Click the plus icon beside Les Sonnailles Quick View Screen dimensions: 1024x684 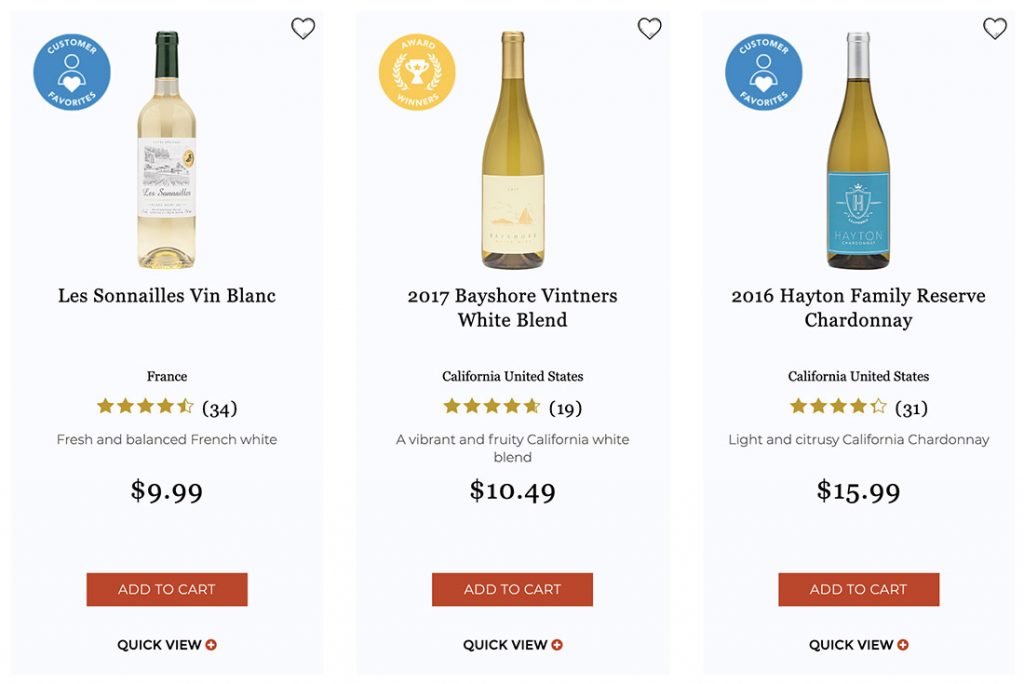[212, 644]
